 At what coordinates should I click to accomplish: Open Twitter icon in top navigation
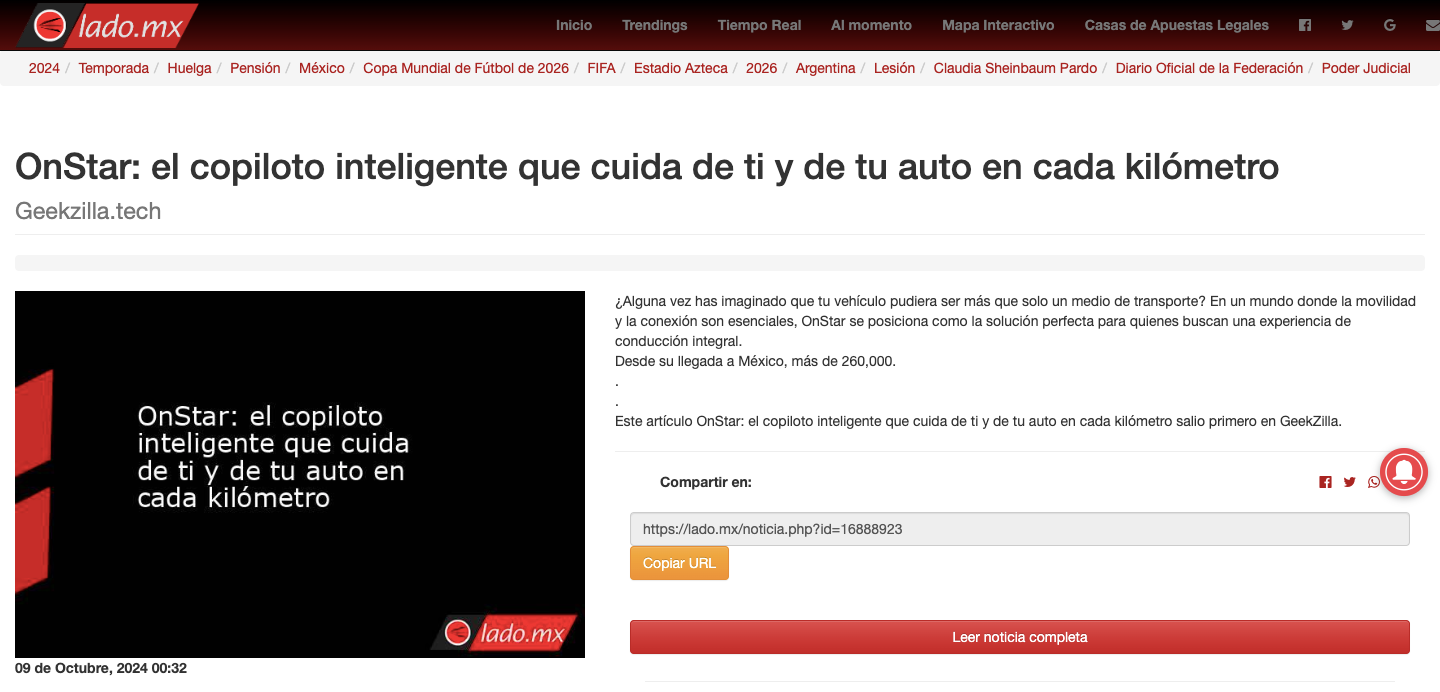(1347, 25)
